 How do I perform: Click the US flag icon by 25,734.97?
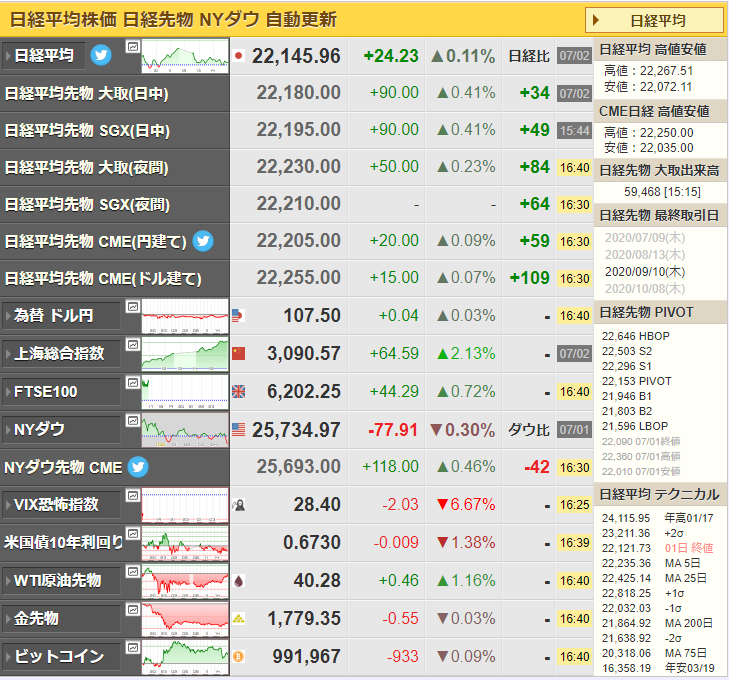(239, 429)
